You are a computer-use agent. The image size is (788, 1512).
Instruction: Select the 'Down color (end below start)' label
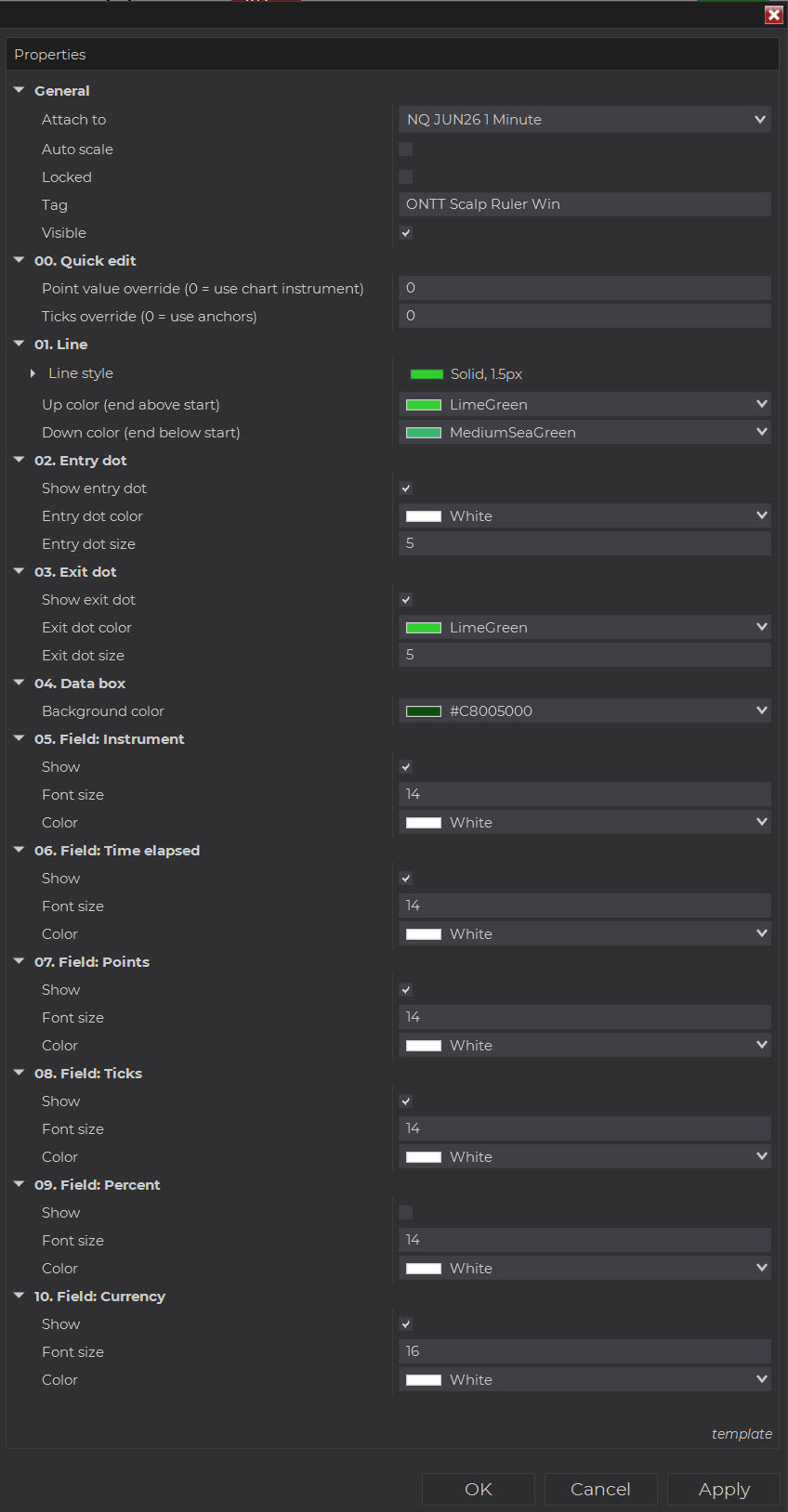pos(141,433)
